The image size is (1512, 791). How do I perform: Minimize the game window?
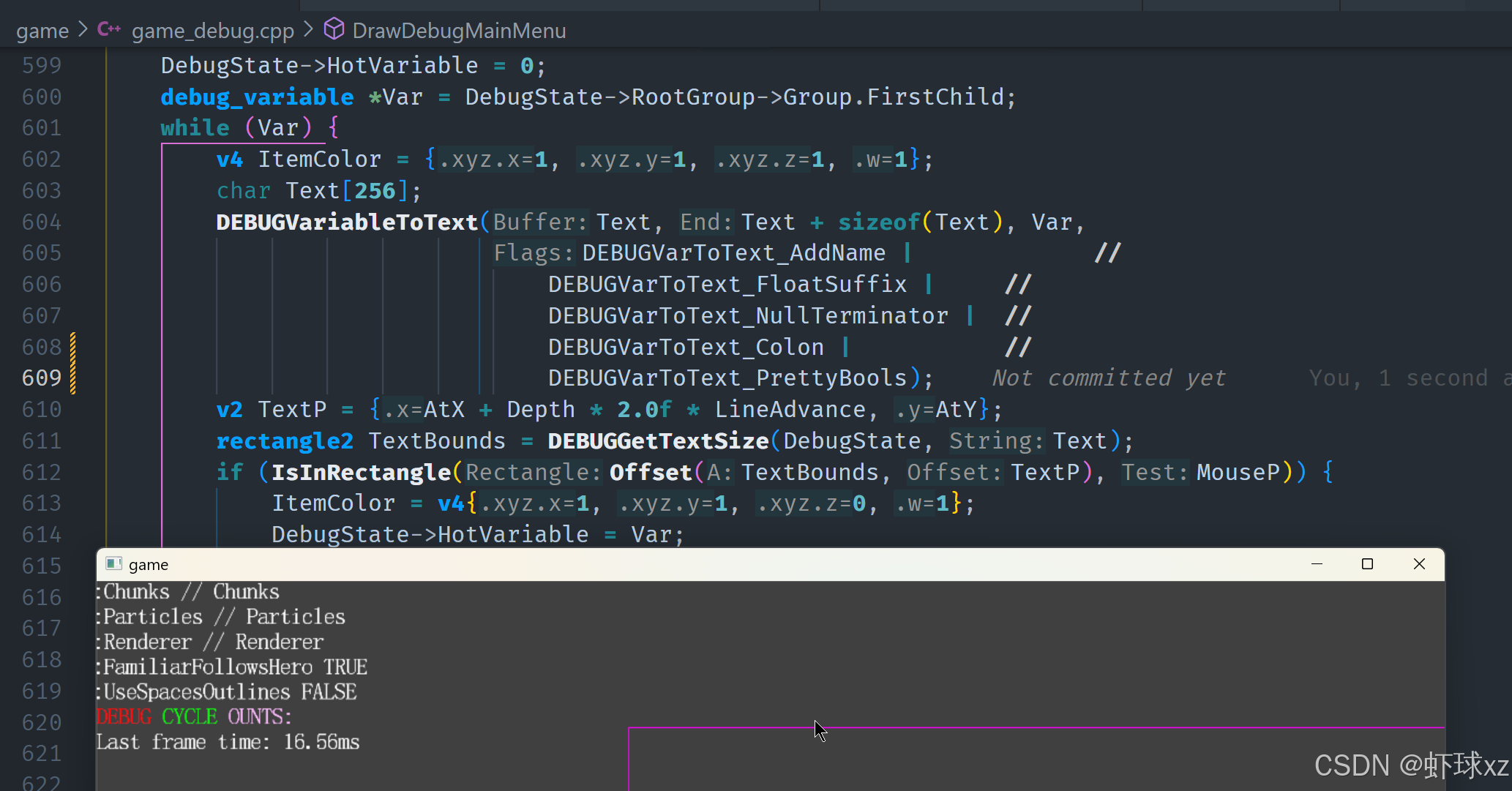point(1317,564)
